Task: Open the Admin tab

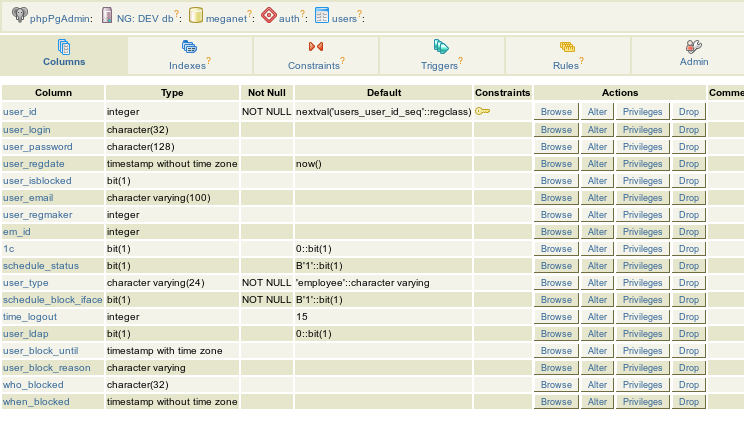Action: point(694,53)
